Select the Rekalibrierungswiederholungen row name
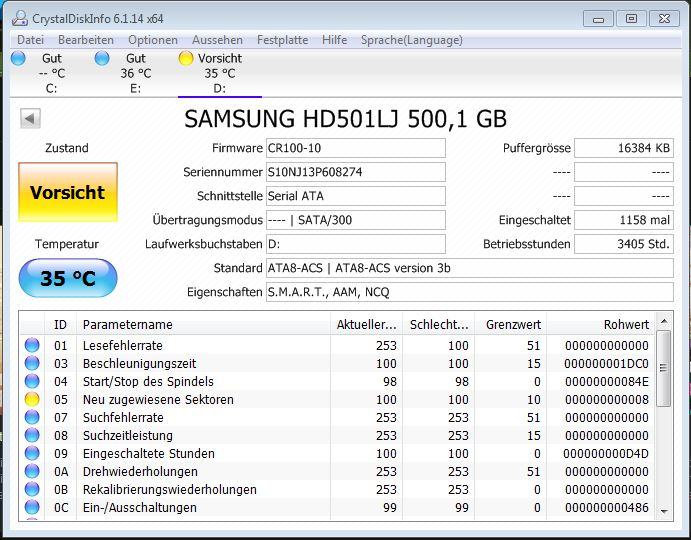 tap(170, 489)
